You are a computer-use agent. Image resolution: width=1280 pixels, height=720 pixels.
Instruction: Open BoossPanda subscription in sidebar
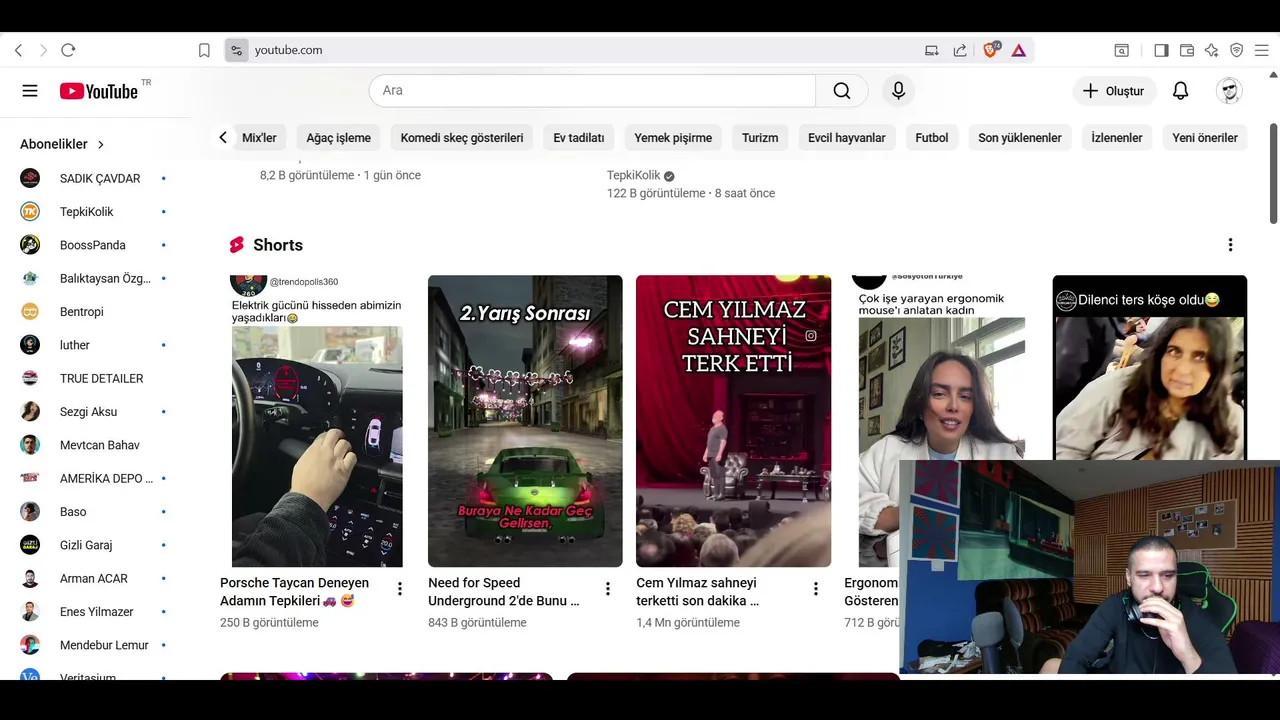pyautogui.click(x=92, y=245)
